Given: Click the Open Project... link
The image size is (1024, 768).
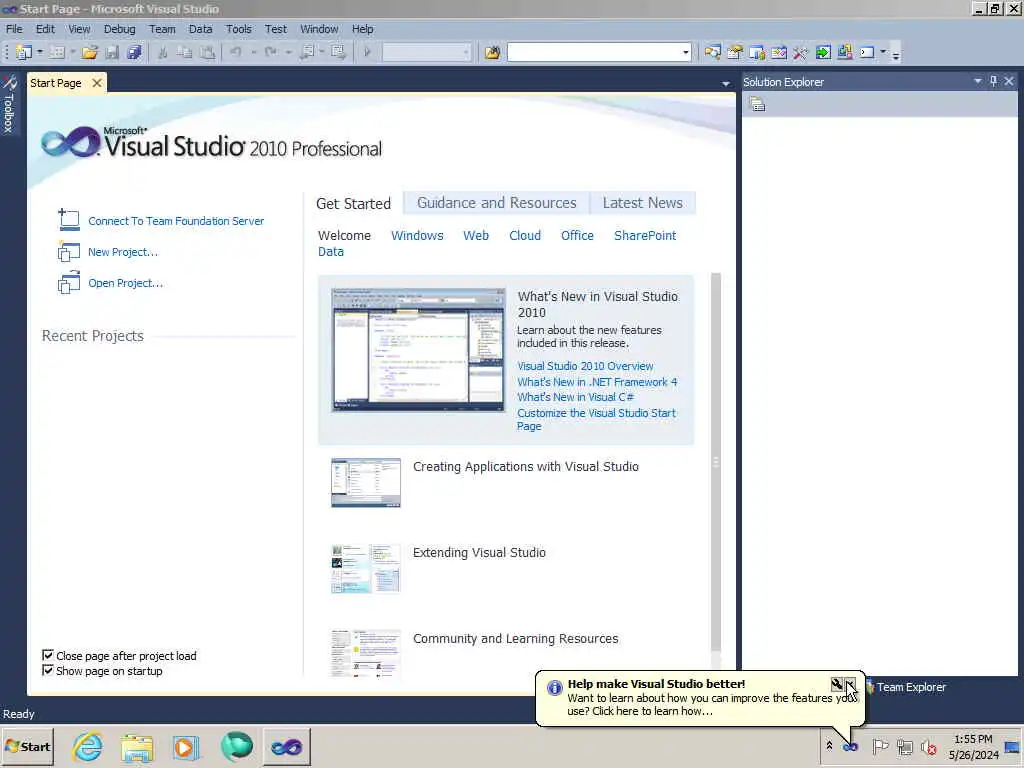Looking at the screenshot, I should tap(125, 283).
